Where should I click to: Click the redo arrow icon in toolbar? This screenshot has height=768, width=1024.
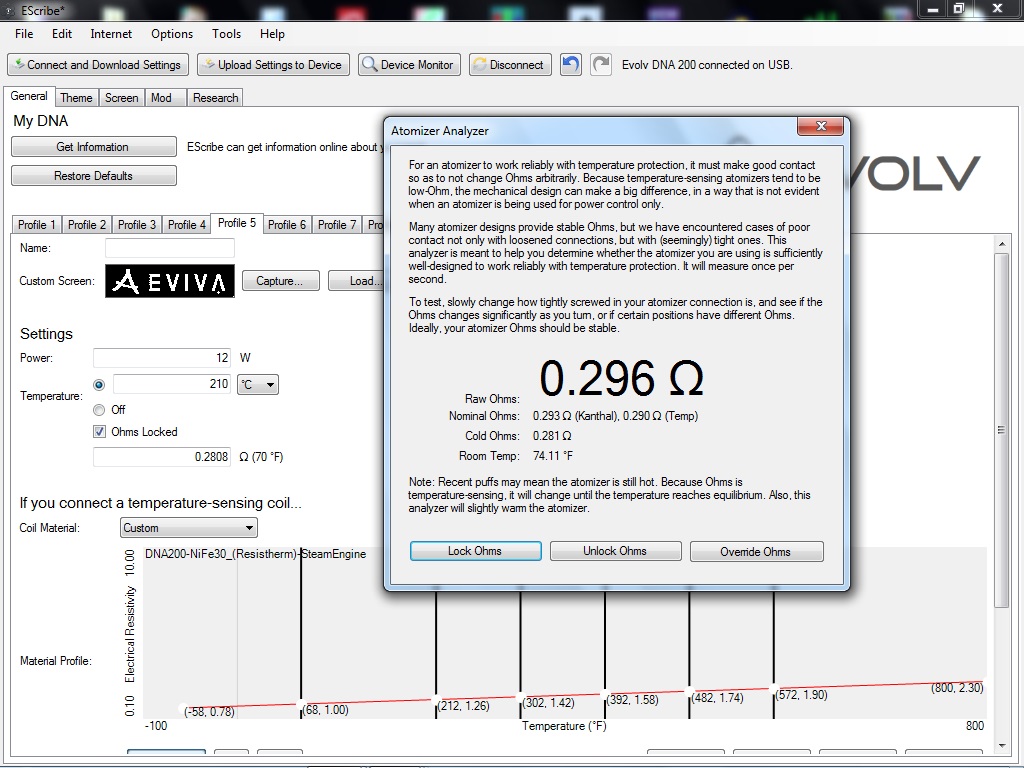(601, 65)
